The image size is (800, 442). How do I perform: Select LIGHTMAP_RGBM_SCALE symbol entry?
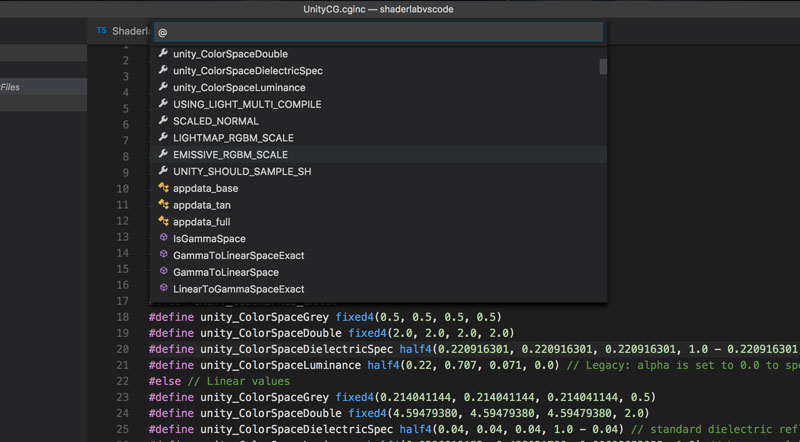pyautogui.click(x=378, y=138)
